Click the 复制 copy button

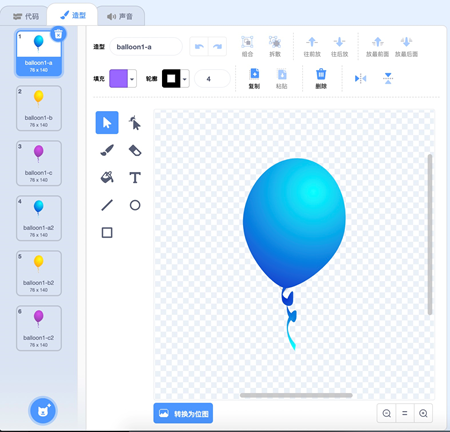pos(254,79)
